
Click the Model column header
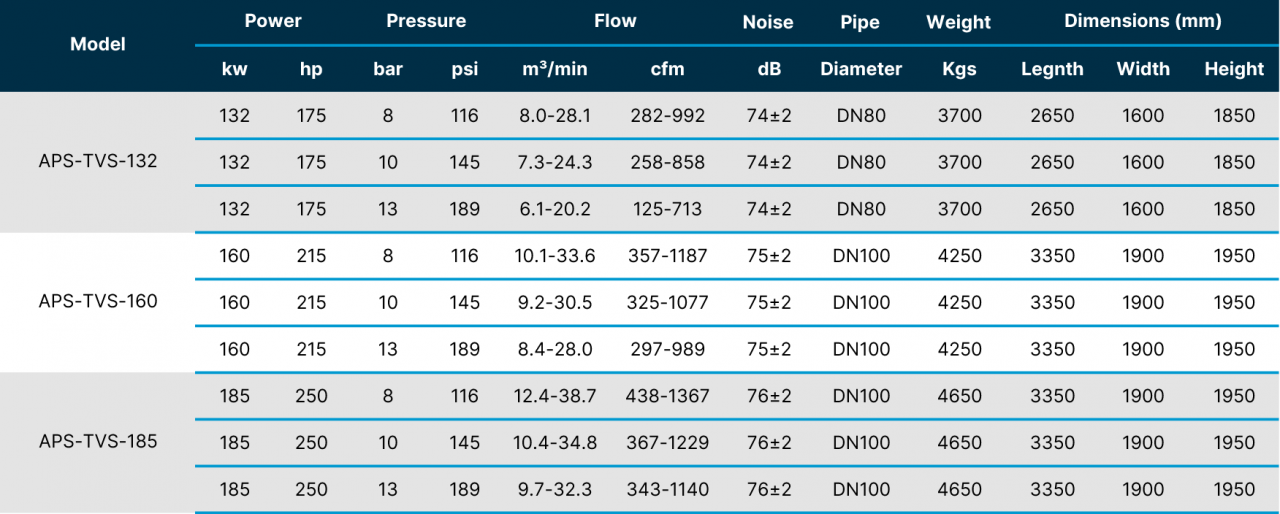[98, 45]
